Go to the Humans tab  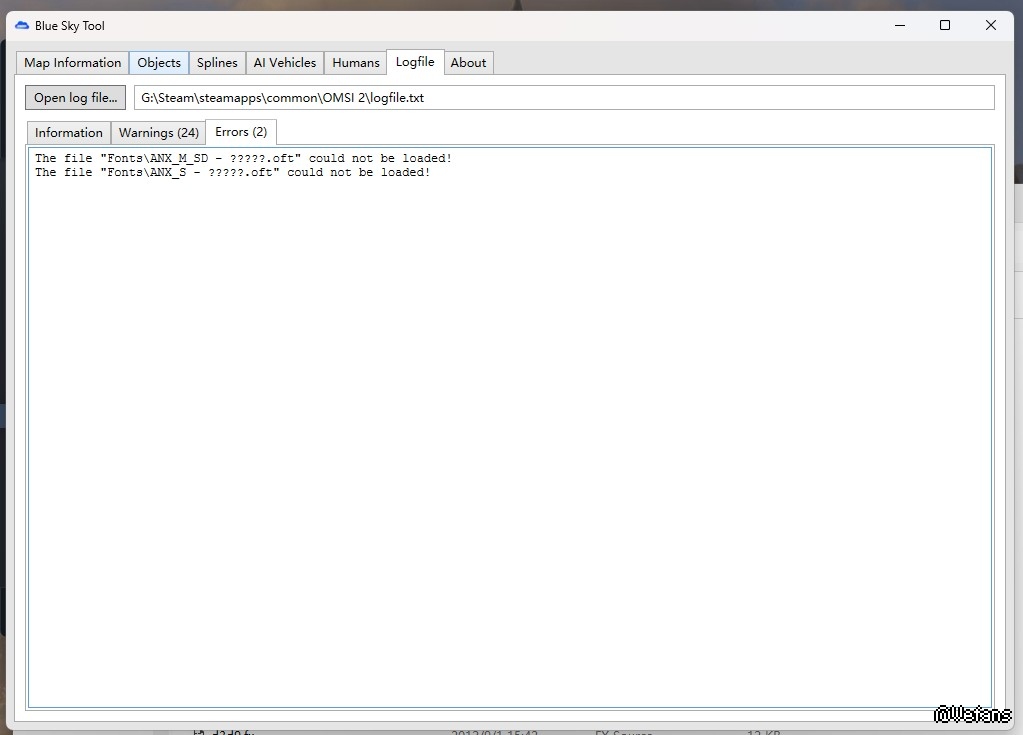[x=356, y=63]
